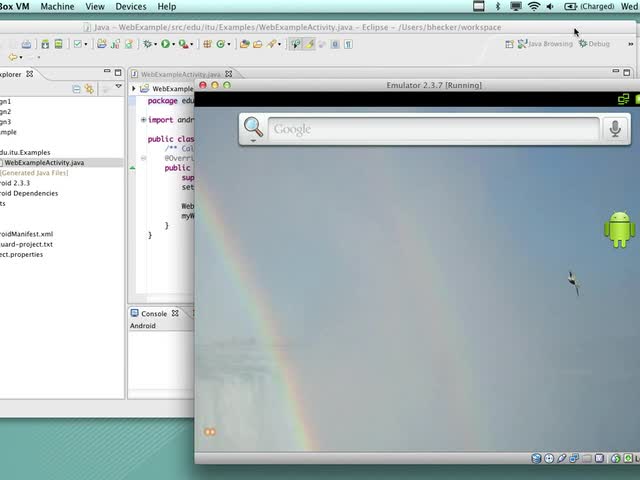Viewport: 640px width, 480px height.
Task: Open dropdown next to New Java Class icon
Action: click(x=229, y=44)
